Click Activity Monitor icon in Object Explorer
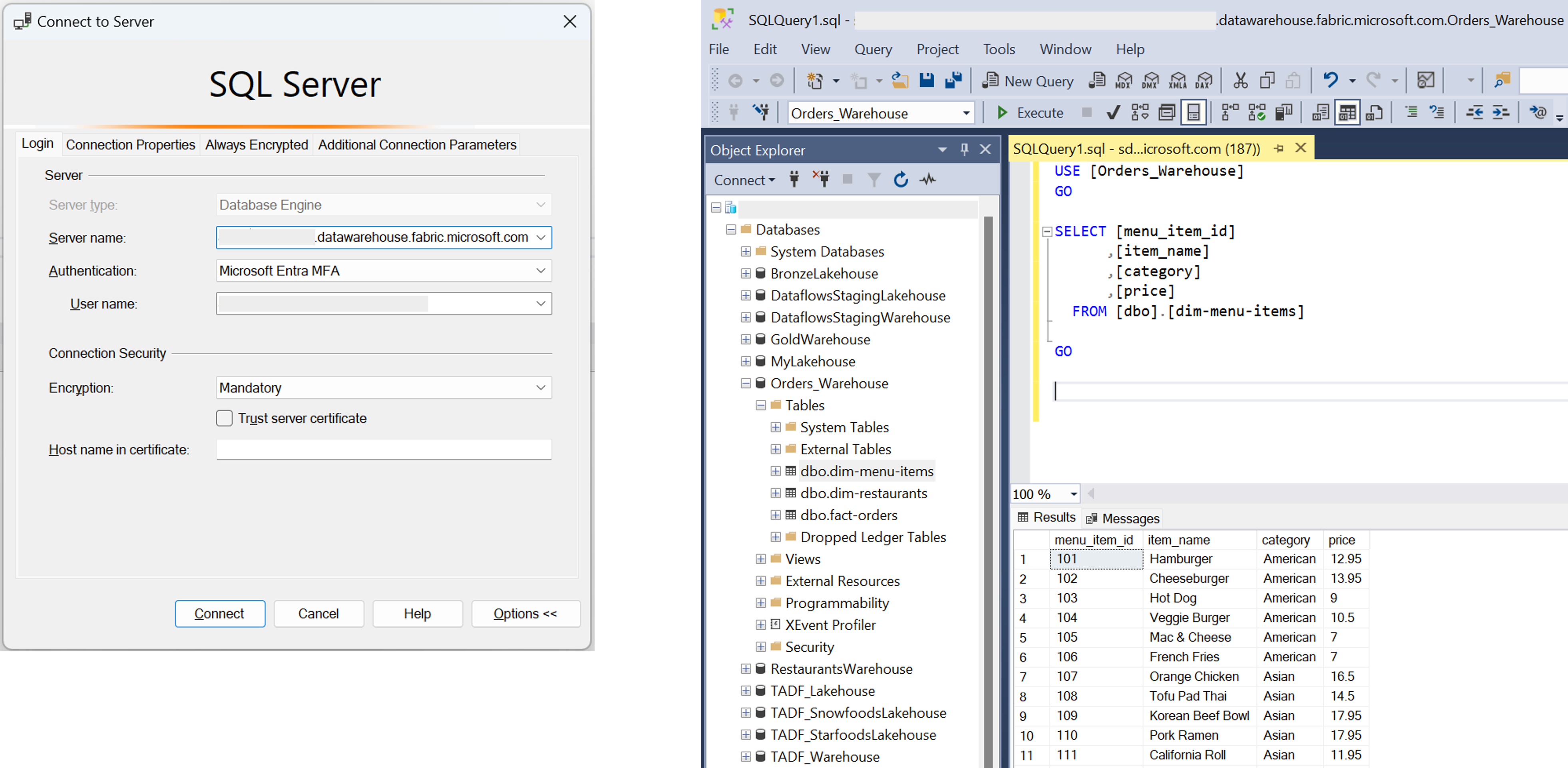Viewport: 1568px width, 768px height. (927, 179)
